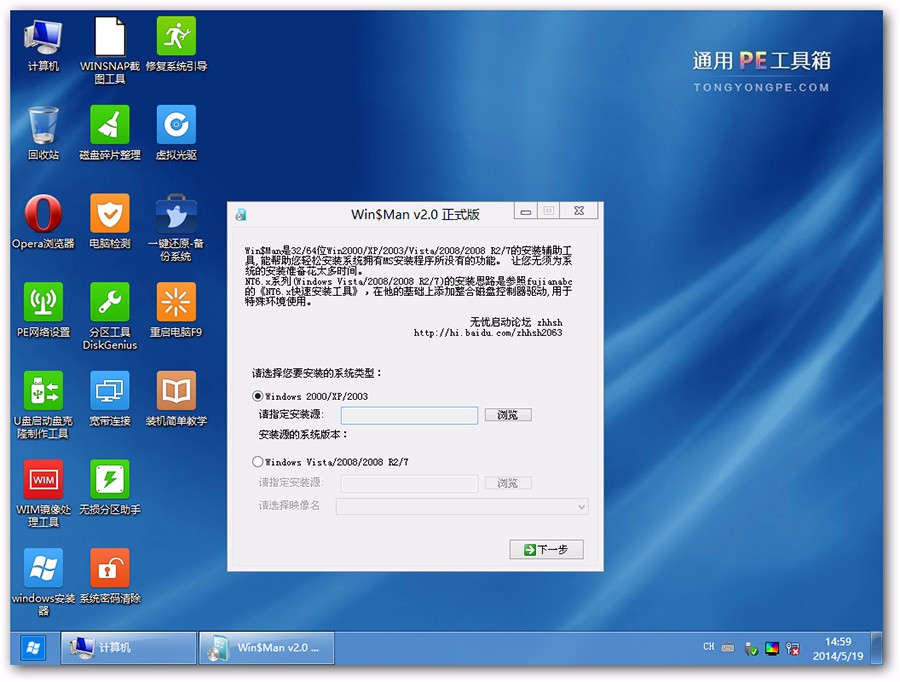Open the WIM镜像处理工具 icon
The height and width of the screenshot is (682, 900).
pyautogui.click(x=43, y=480)
